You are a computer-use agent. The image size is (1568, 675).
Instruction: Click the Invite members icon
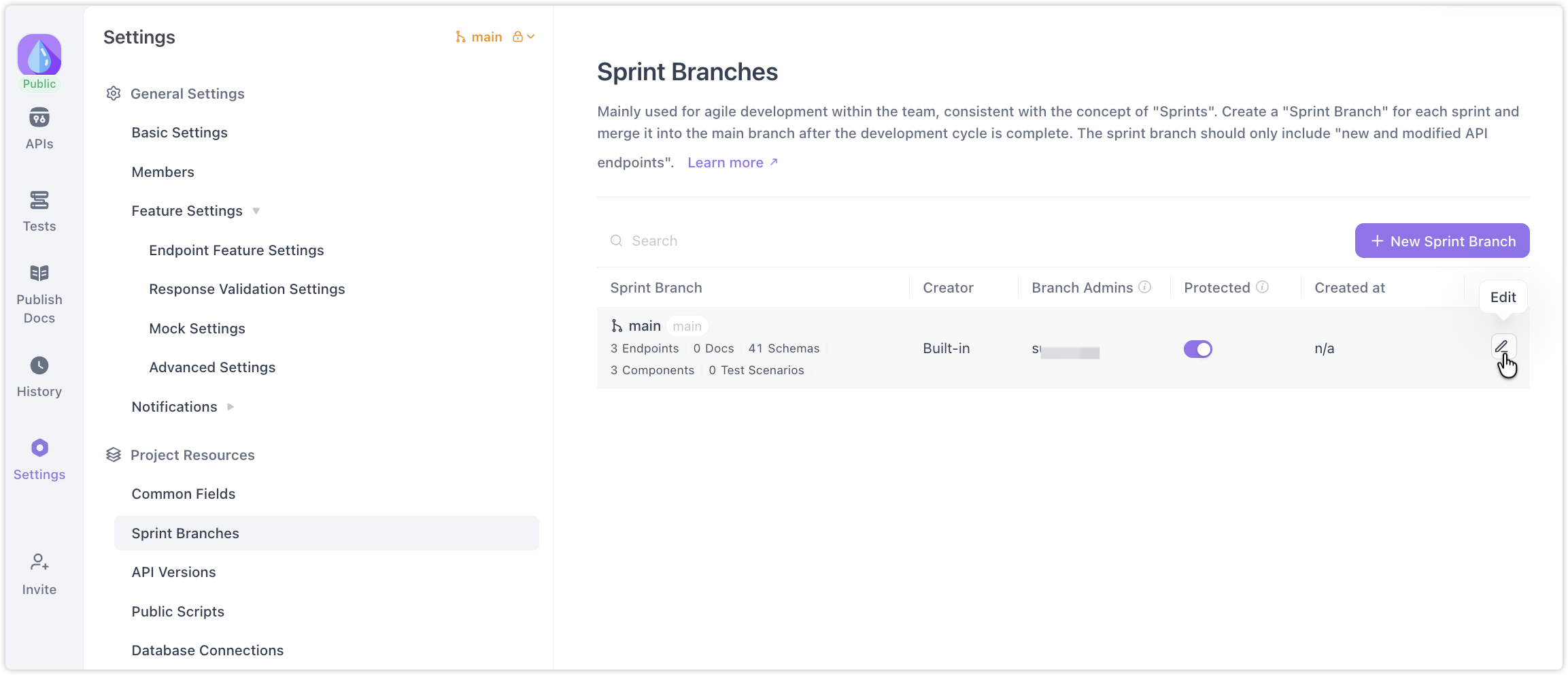pyautogui.click(x=39, y=562)
